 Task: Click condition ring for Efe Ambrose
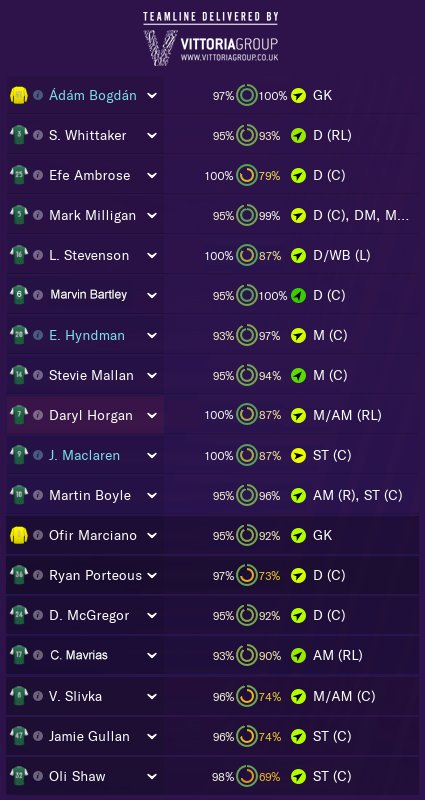246,176
